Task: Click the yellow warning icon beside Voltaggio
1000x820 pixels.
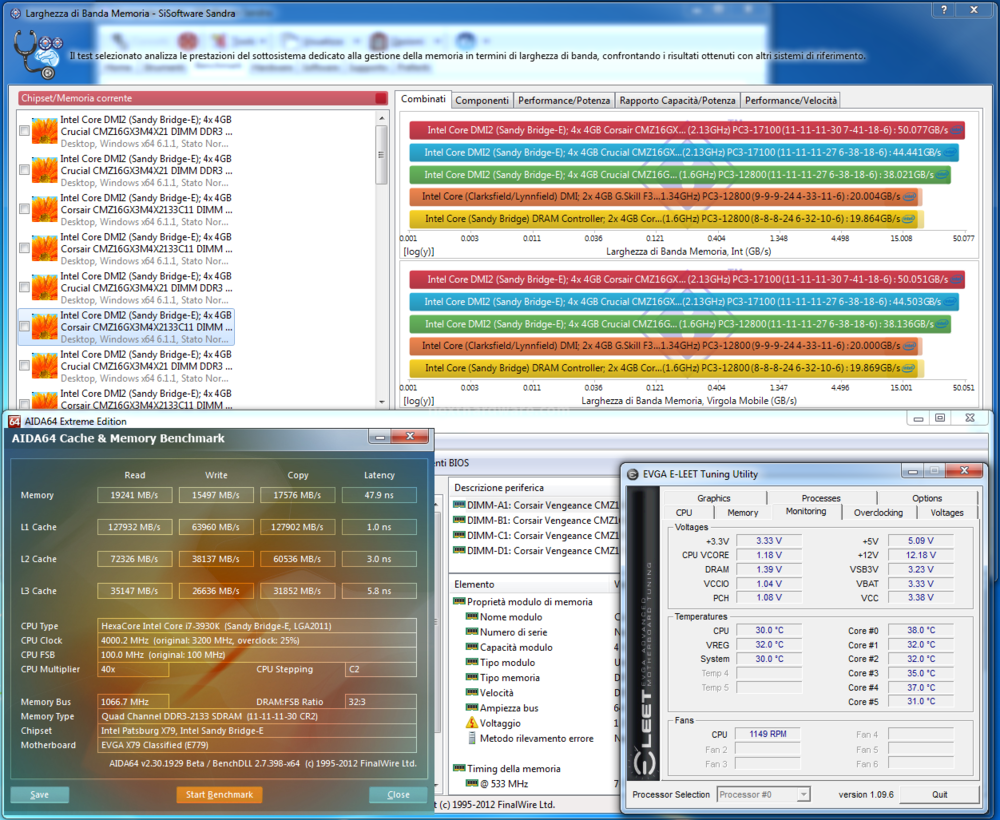Action: [x=472, y=723]
